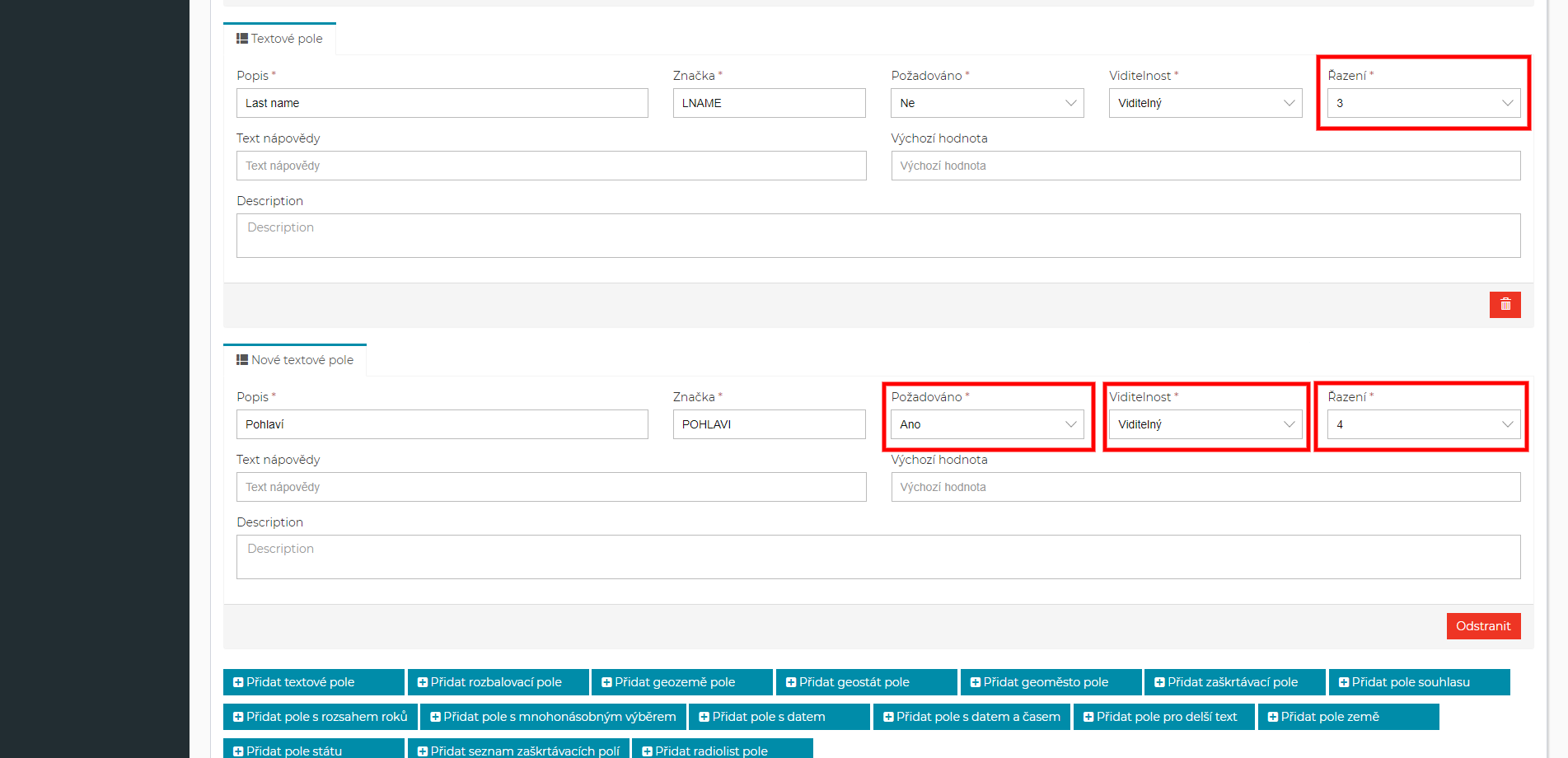Click Přidat rozbalovací pole button
The height and width of the screenshot is (758, 1568).
pos(498,682)
